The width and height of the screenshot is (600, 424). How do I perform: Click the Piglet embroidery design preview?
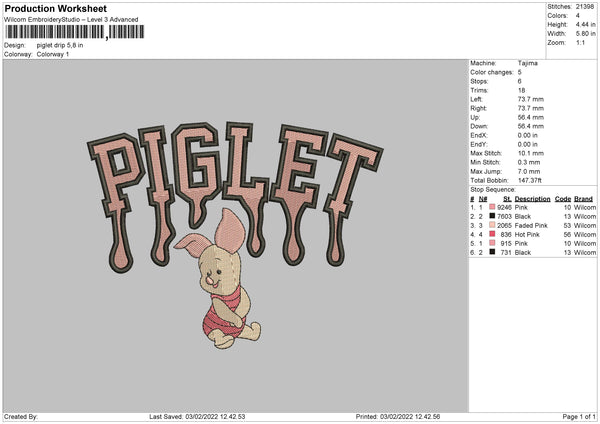[x=235, y=235]
